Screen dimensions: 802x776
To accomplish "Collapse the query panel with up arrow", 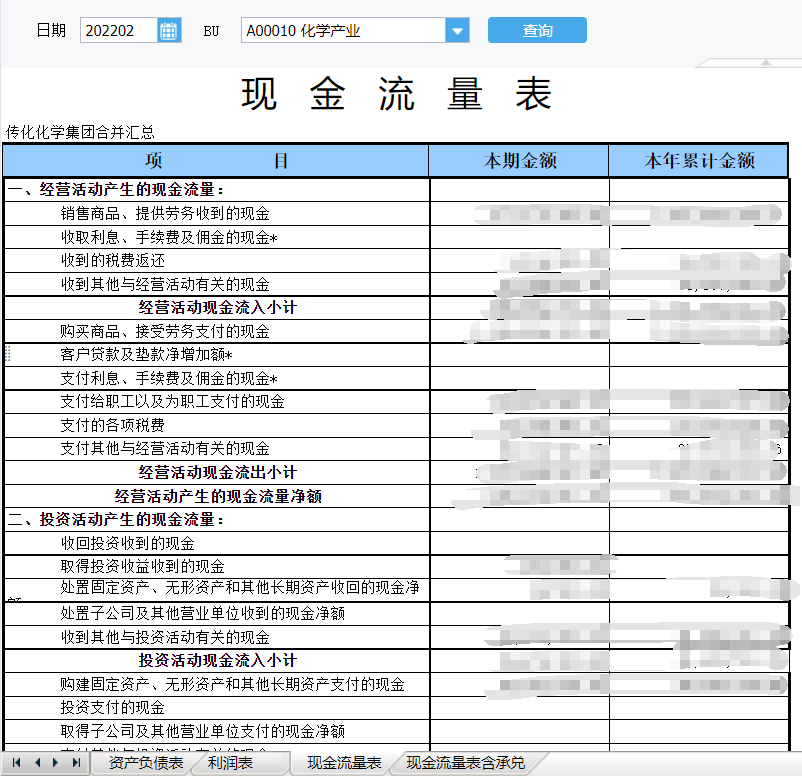I will pos(766,62).
